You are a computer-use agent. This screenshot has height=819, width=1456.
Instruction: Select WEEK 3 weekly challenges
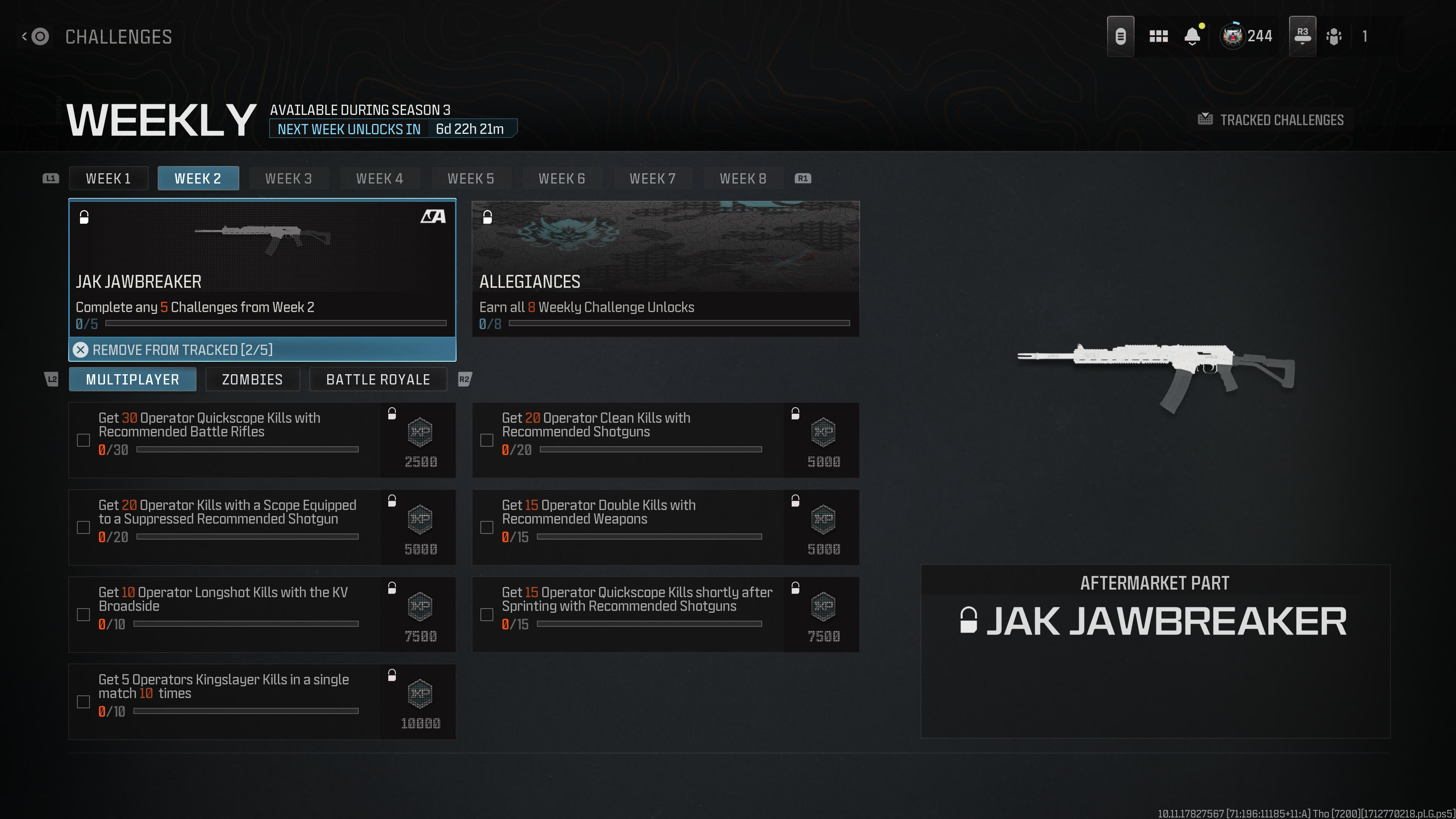coord(288,178)
